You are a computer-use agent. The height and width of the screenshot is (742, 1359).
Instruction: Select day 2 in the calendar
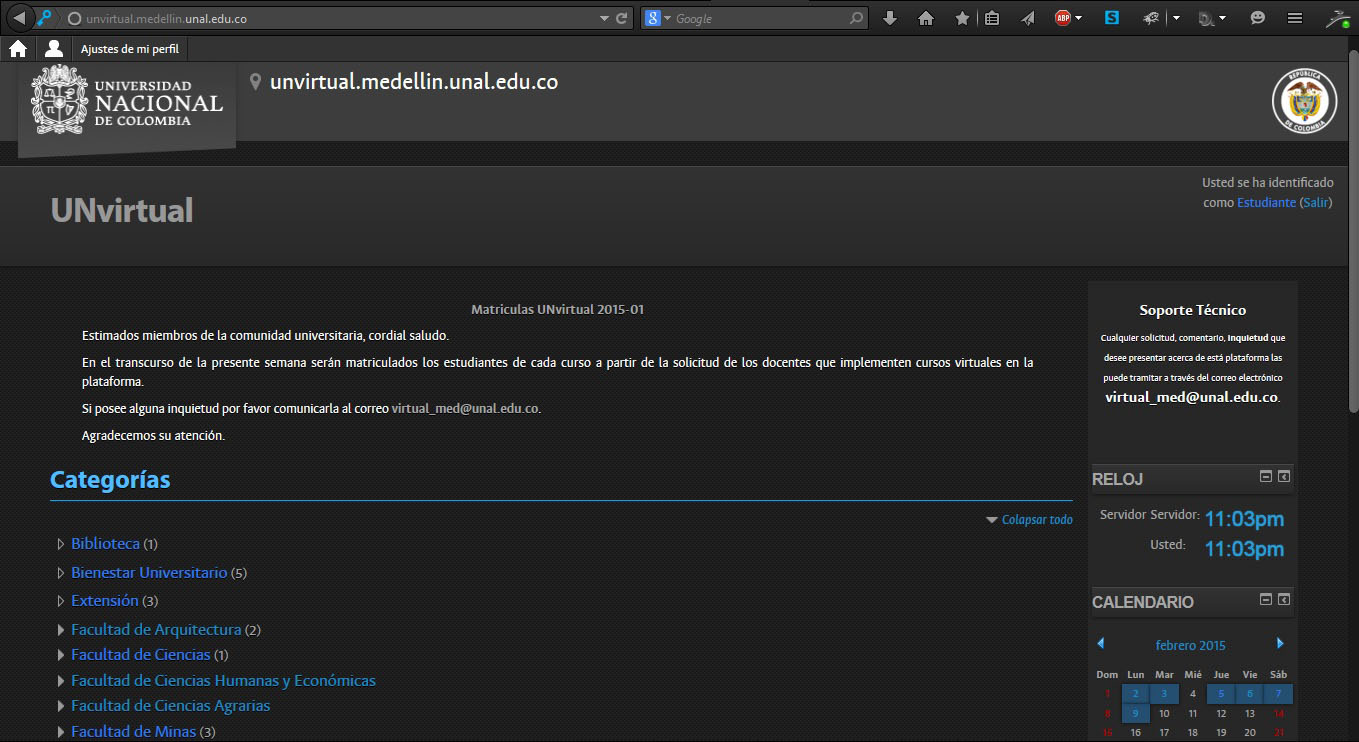pyautogui.click(x=1136, y=693)
